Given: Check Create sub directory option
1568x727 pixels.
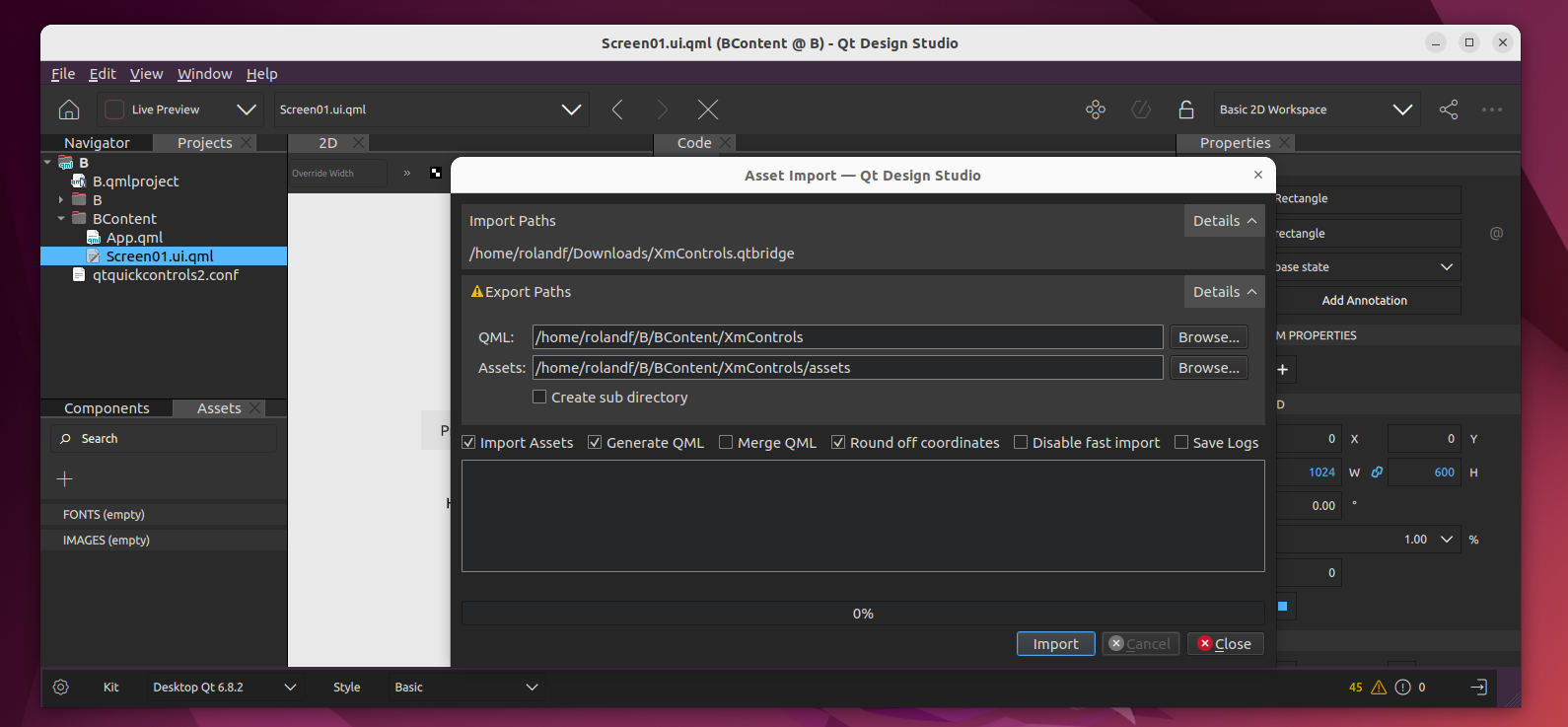Looking at the screenshot, I should (x=539, y=398).
